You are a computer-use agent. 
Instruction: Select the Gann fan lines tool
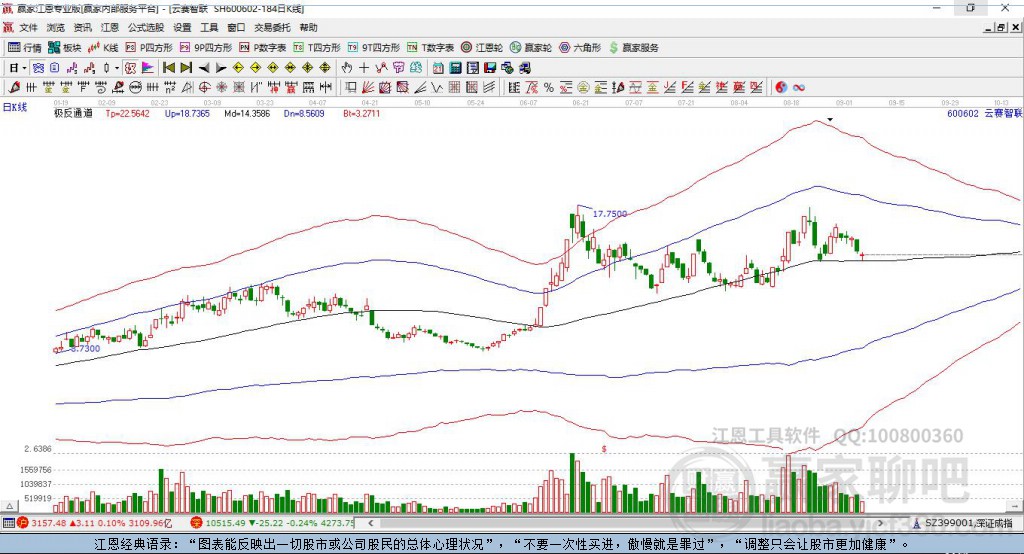pos(368,87)
